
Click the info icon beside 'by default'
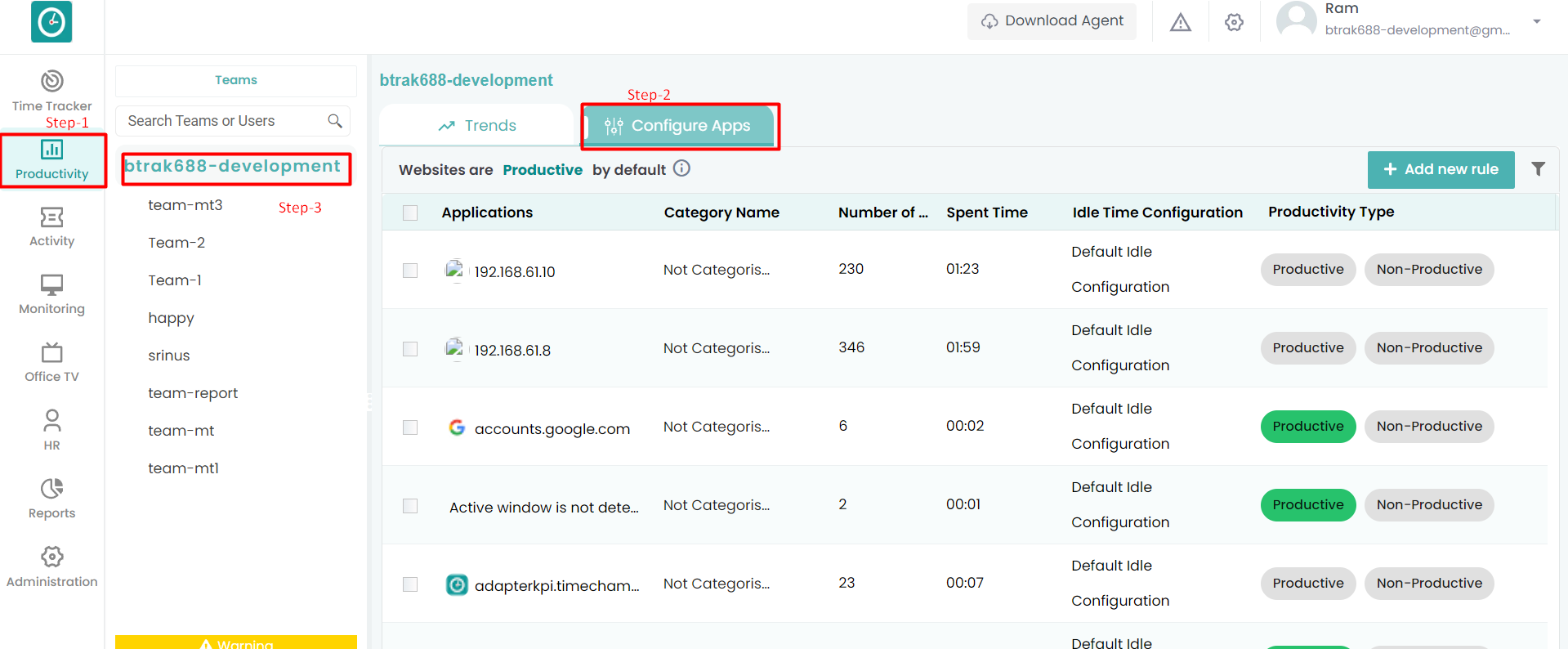pos(681,168)
